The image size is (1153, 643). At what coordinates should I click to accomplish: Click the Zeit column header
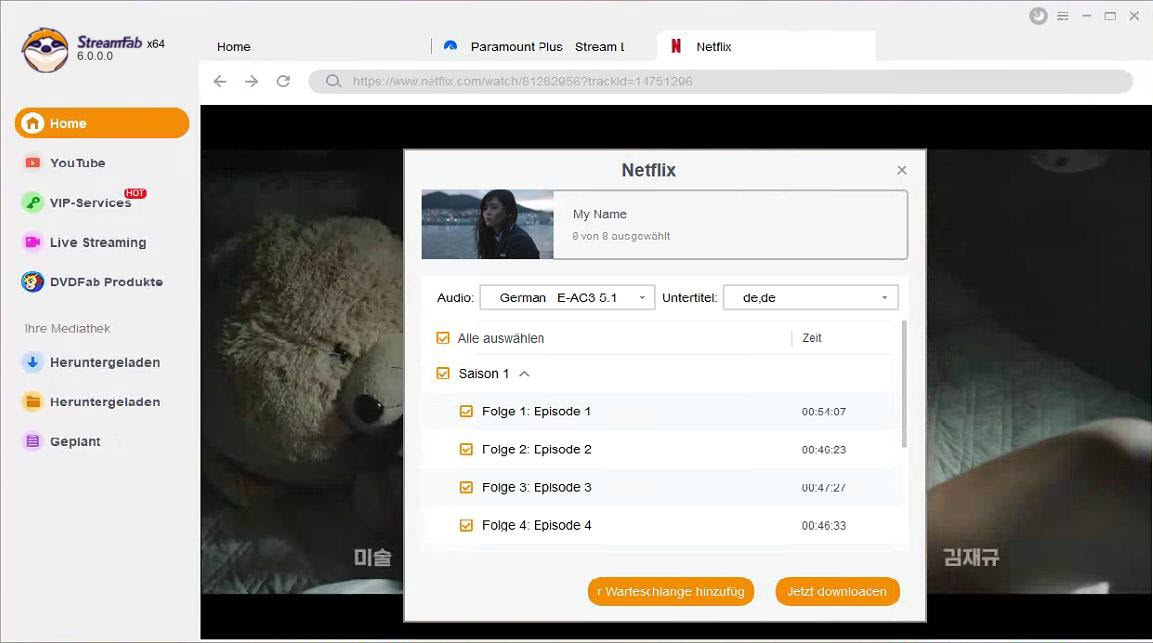(812, 338)
